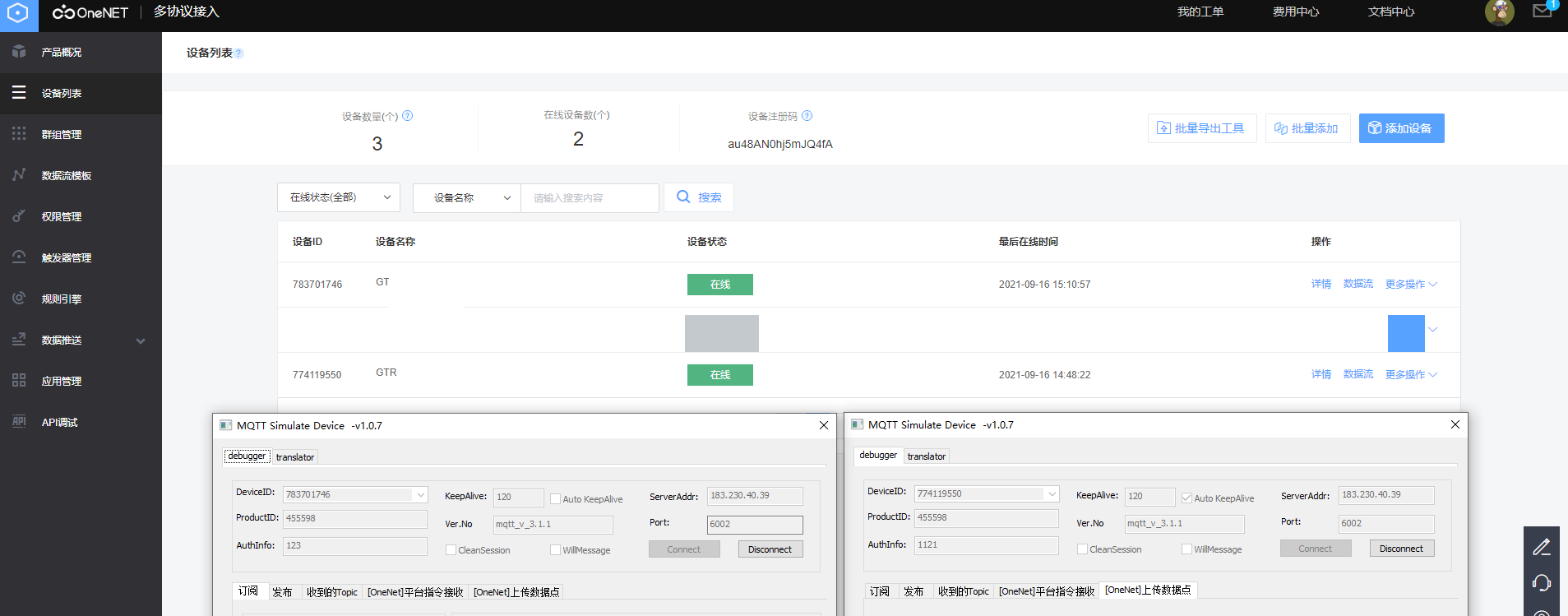1568x616 pixels.
Task: Click AuthInfo field showing 1121
Action: click(x=986, y=544)
